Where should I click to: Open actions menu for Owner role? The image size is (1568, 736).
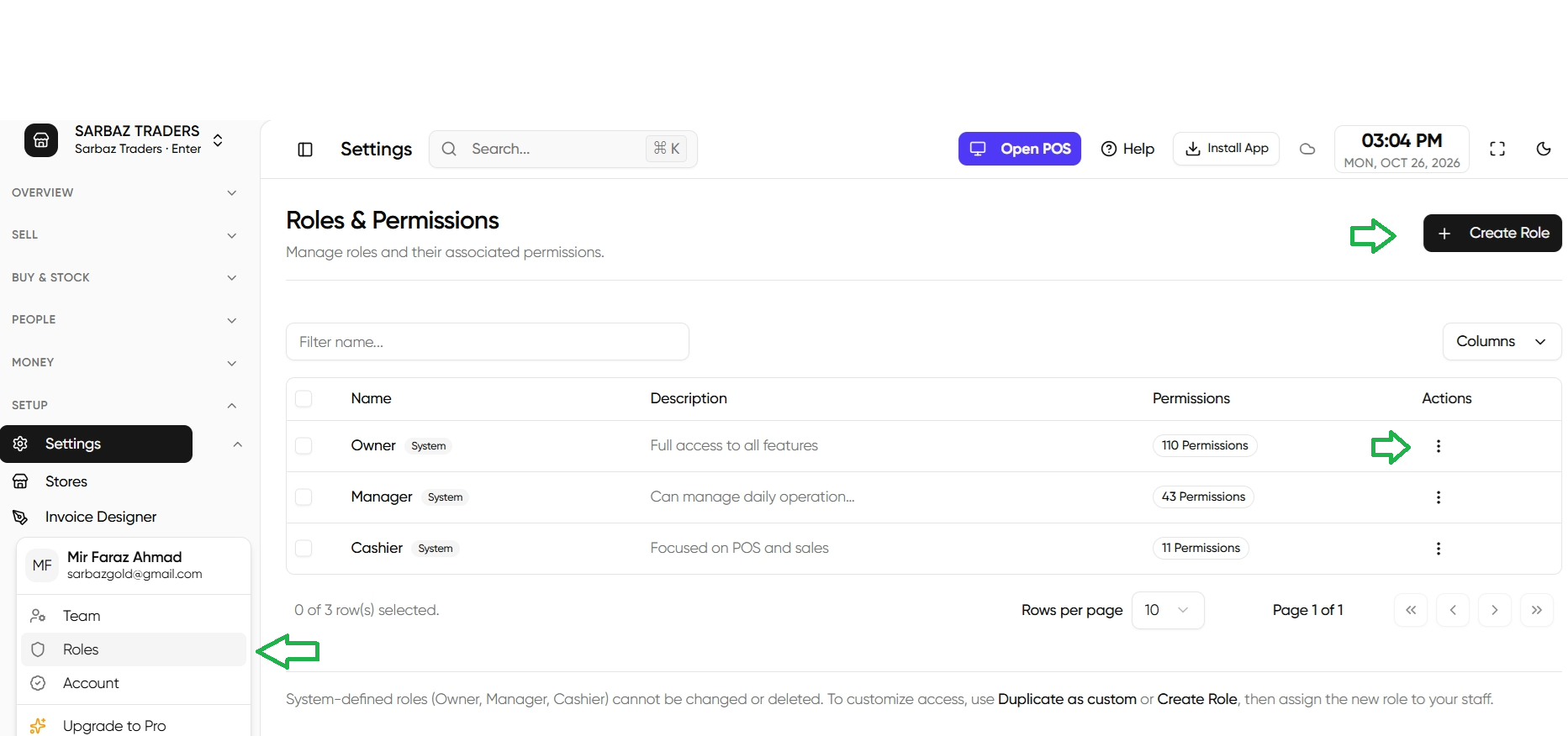click(x=1439, y=446)
